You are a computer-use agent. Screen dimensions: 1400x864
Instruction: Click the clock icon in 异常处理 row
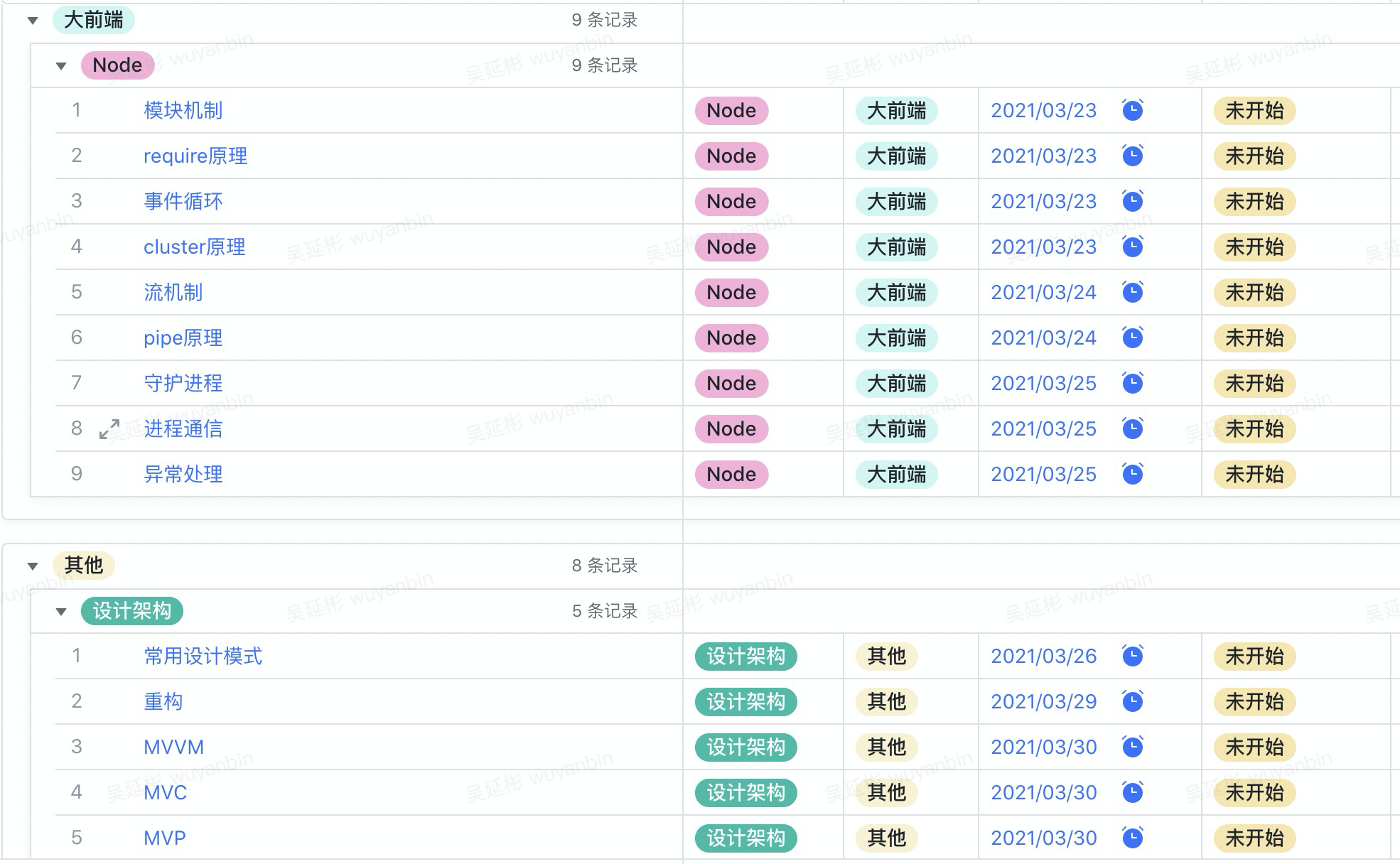coord(1132,474)
